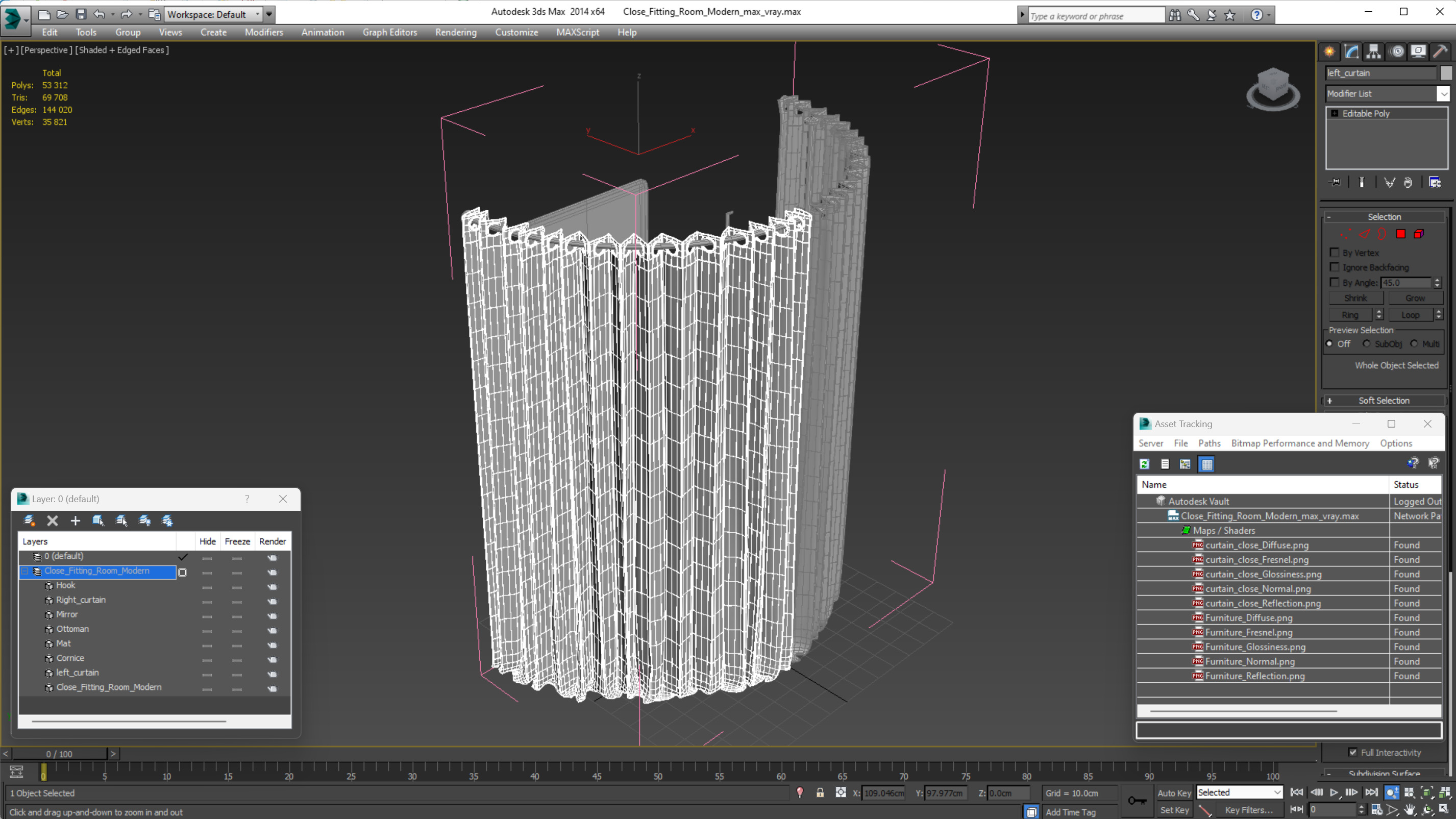Open the Display command panel tab
The width and height of the screenshot is (1456, 819).
point(1418,52)
